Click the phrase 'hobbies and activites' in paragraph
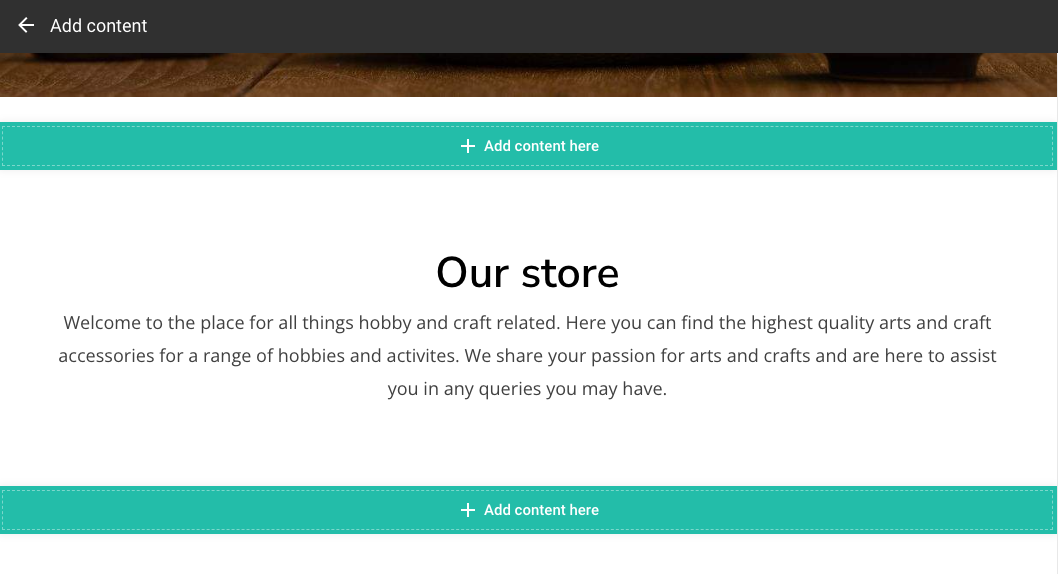Screen dimensions: 1058x574 click(368, 355)
